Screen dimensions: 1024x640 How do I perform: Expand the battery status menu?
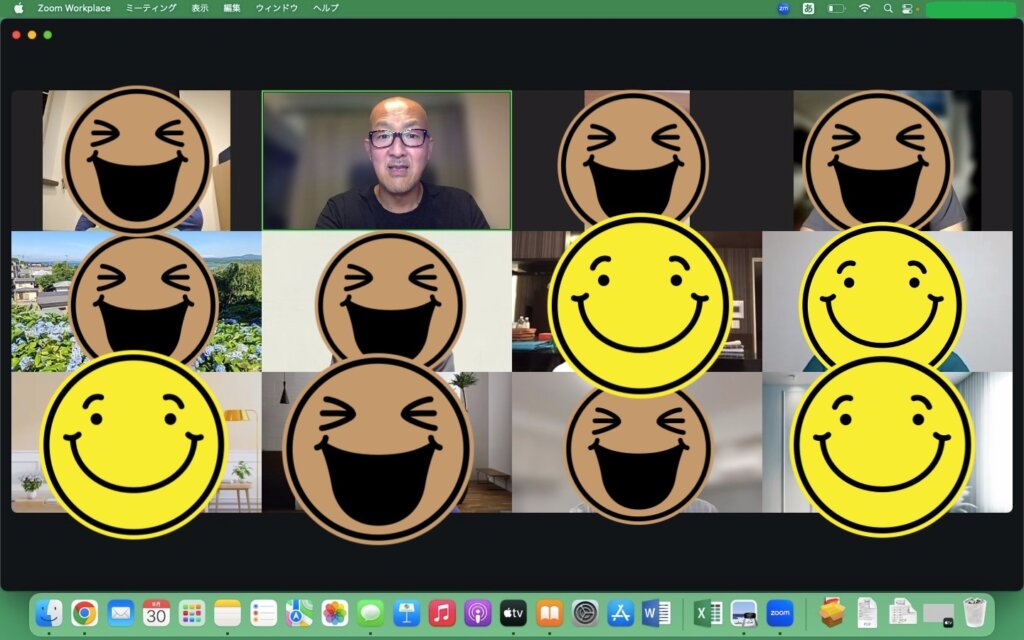click(x=836, y=8)
